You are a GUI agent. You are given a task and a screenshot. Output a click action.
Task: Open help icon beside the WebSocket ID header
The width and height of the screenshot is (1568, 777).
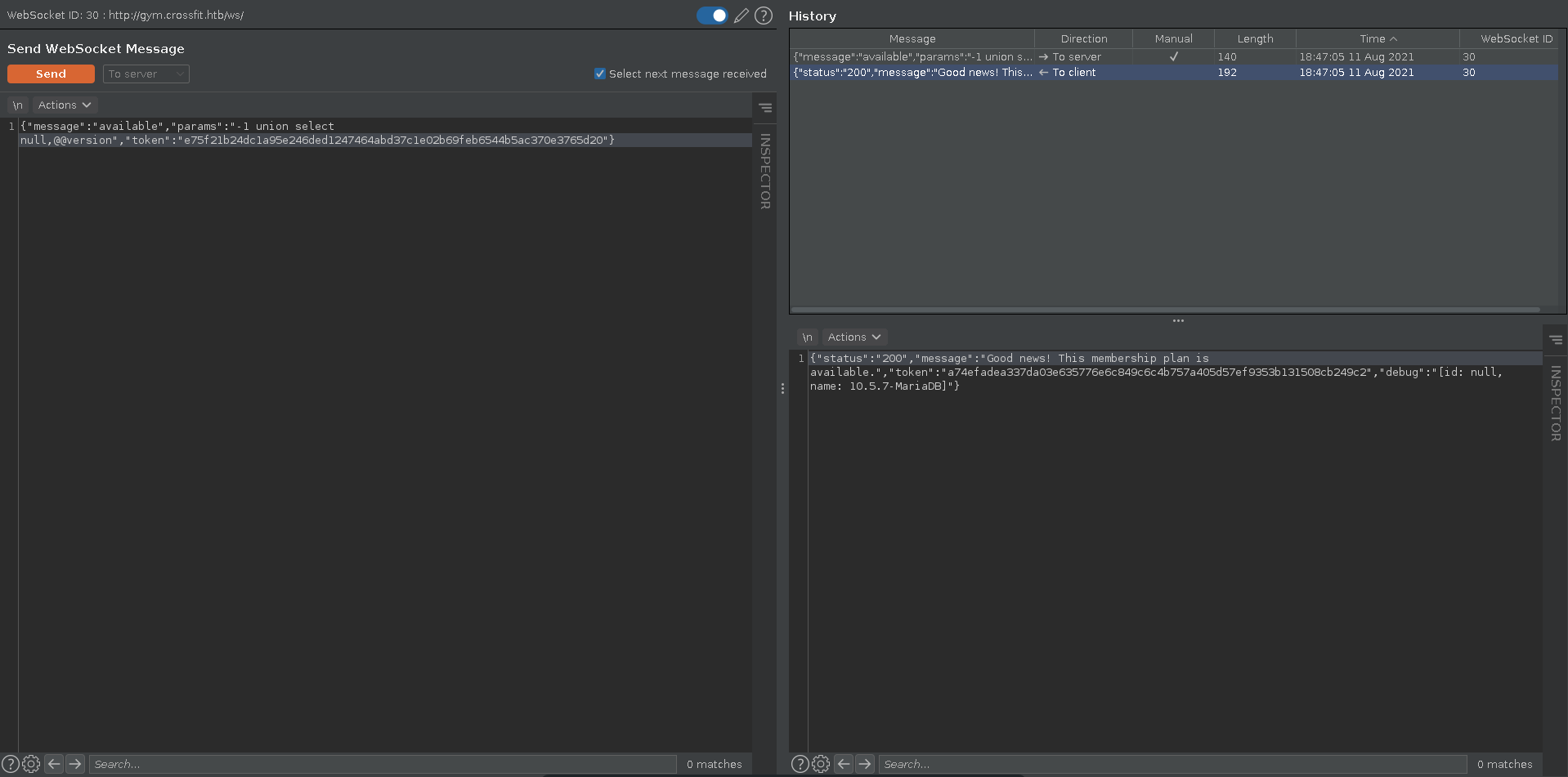click(x=764, y=16)
